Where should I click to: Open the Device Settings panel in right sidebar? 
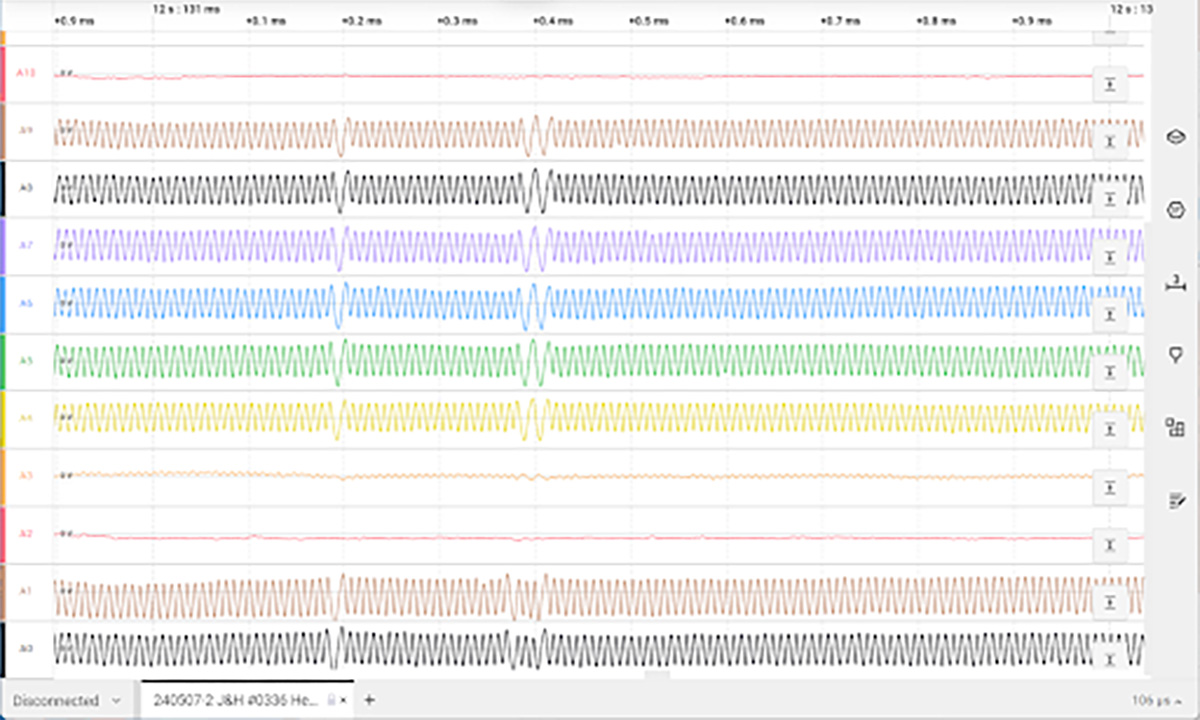[1175, 137]
